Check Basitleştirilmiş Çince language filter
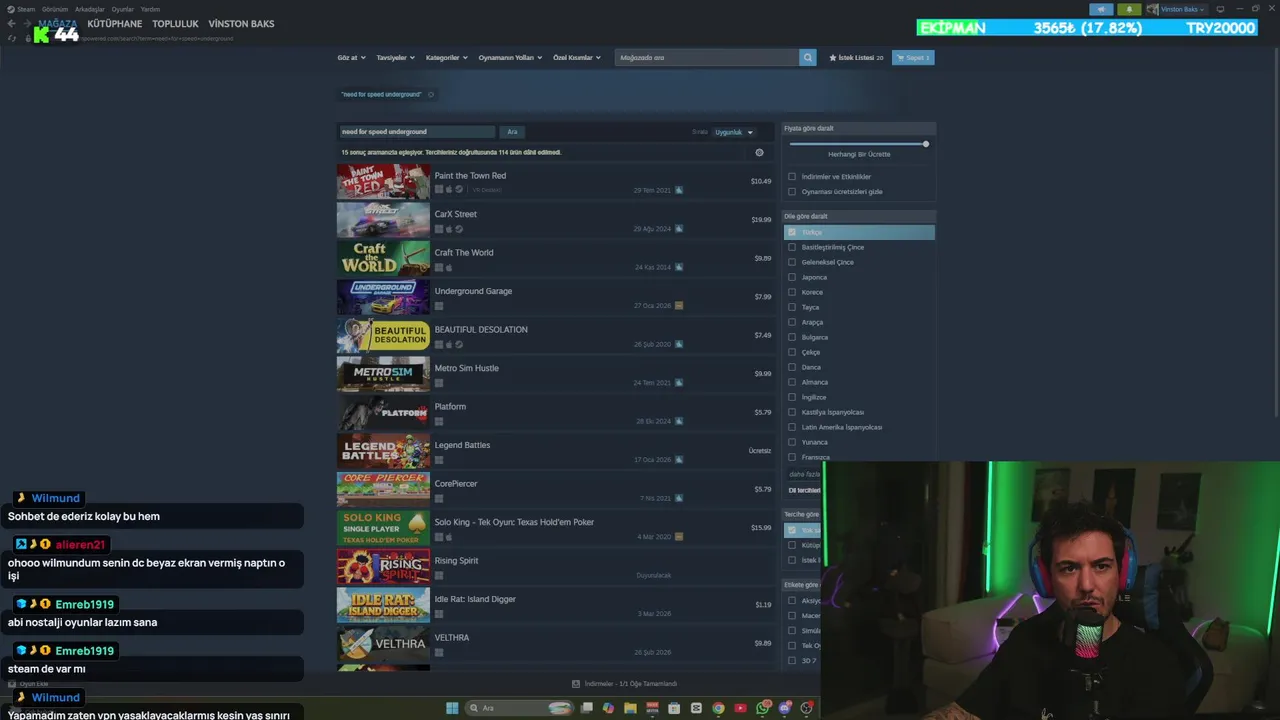Screen dimensions: 1280x720 click(x=792, y=247)
